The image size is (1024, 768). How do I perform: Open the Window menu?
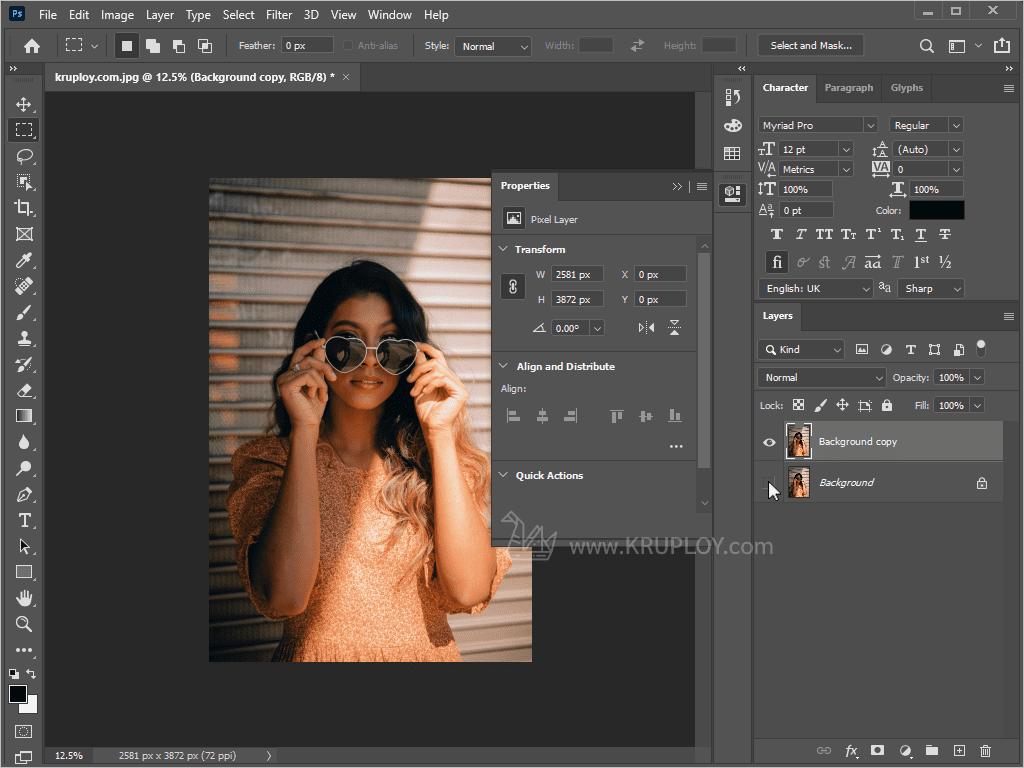[389, 14]
